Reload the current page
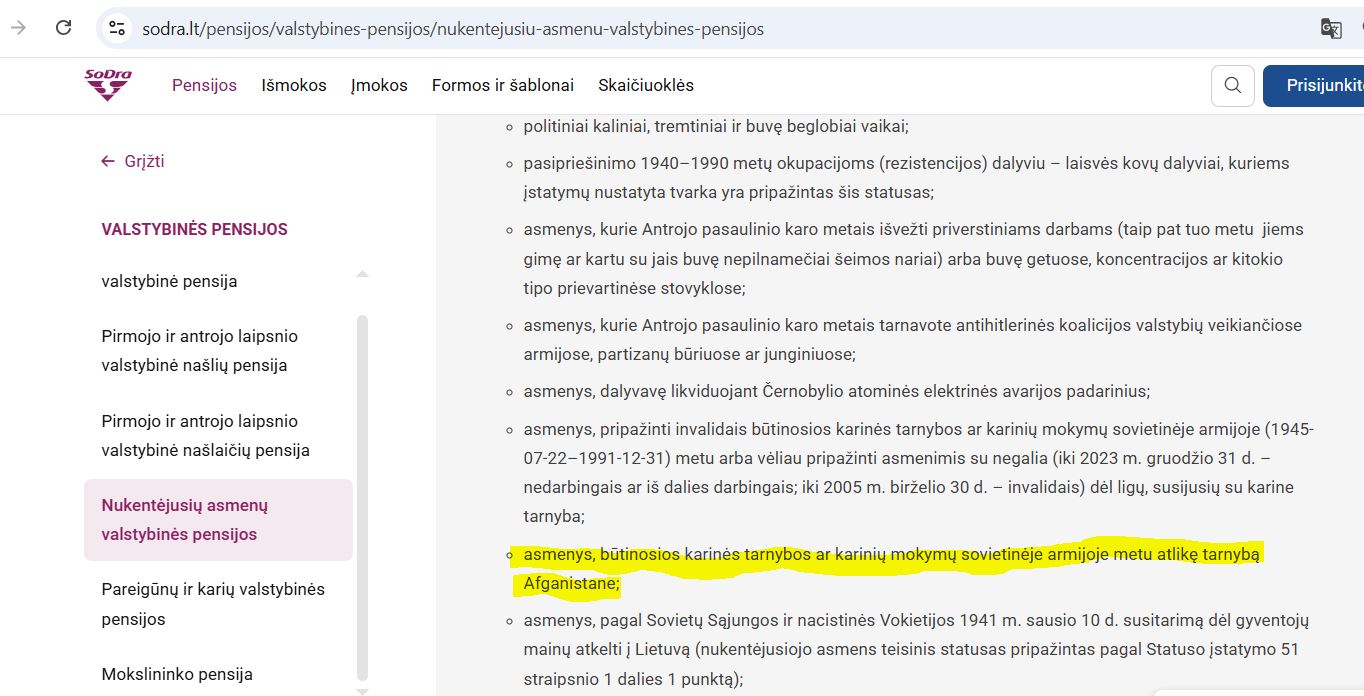 pos(63,28)
